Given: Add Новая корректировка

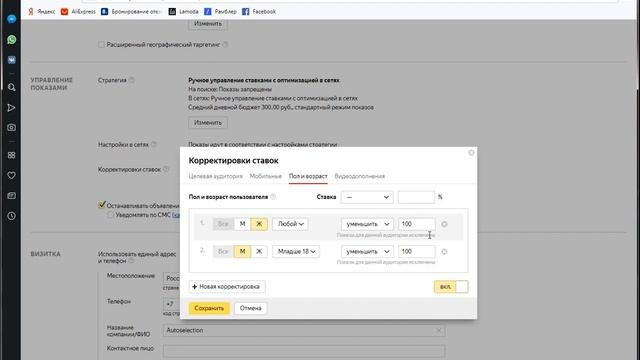Looking at the screenshot, I should (227, 287).
